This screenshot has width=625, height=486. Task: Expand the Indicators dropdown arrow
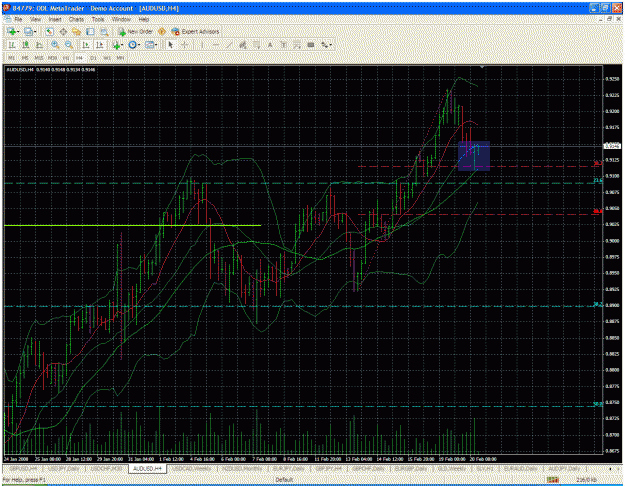click(x=123, y=45)
